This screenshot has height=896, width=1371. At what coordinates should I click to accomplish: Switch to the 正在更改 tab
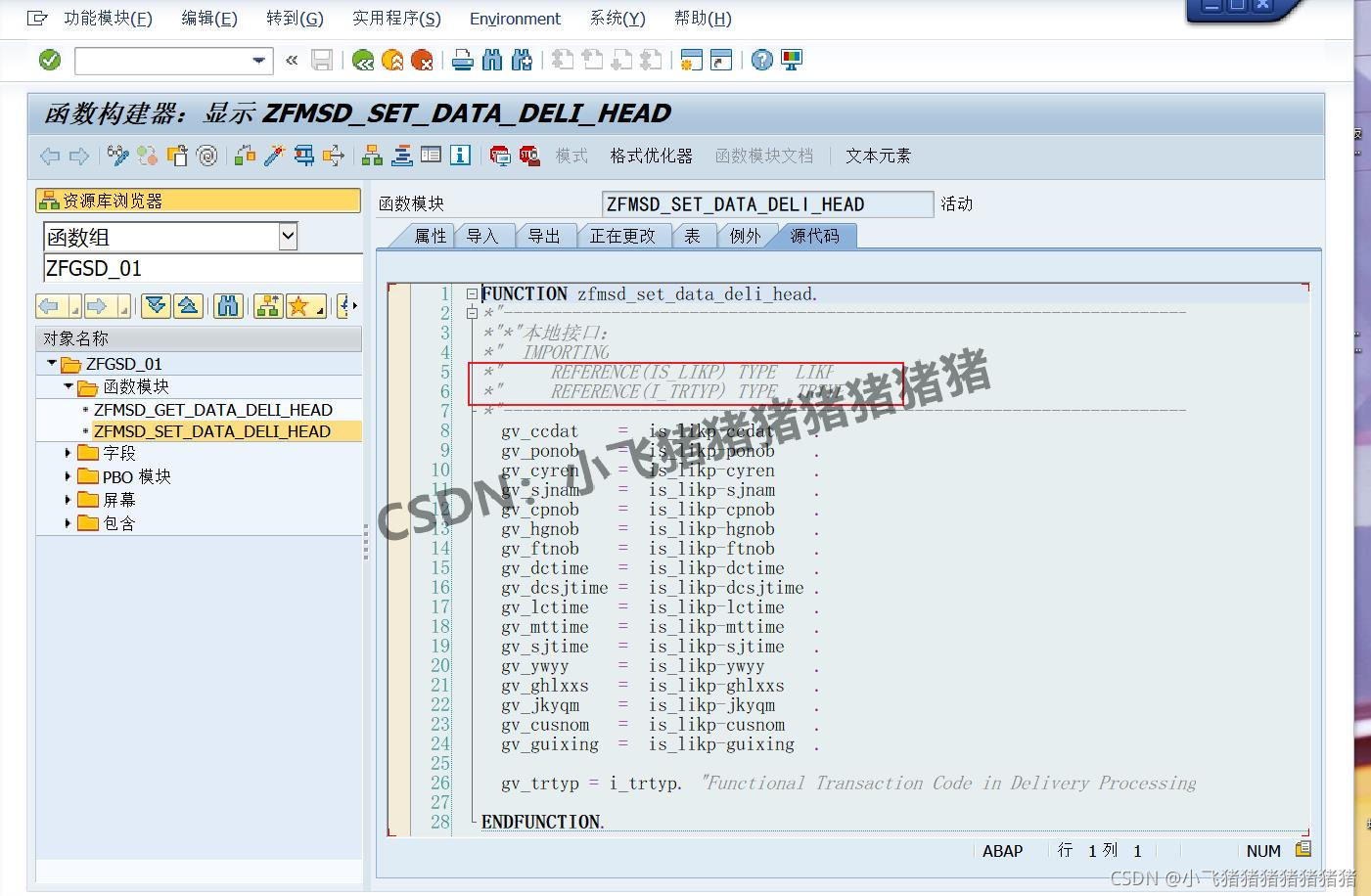(622, 236)
